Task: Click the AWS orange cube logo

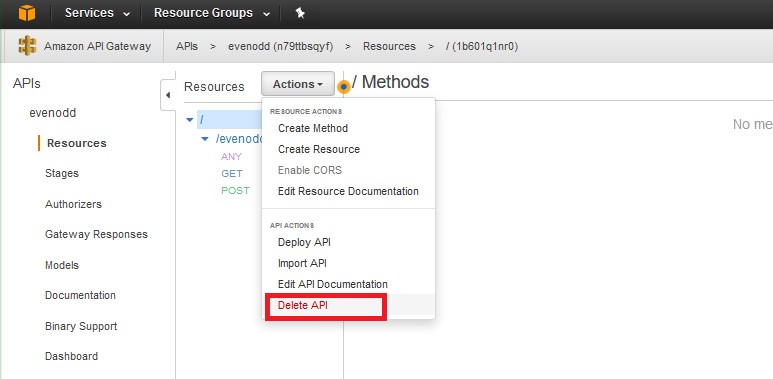Action: 27,13
